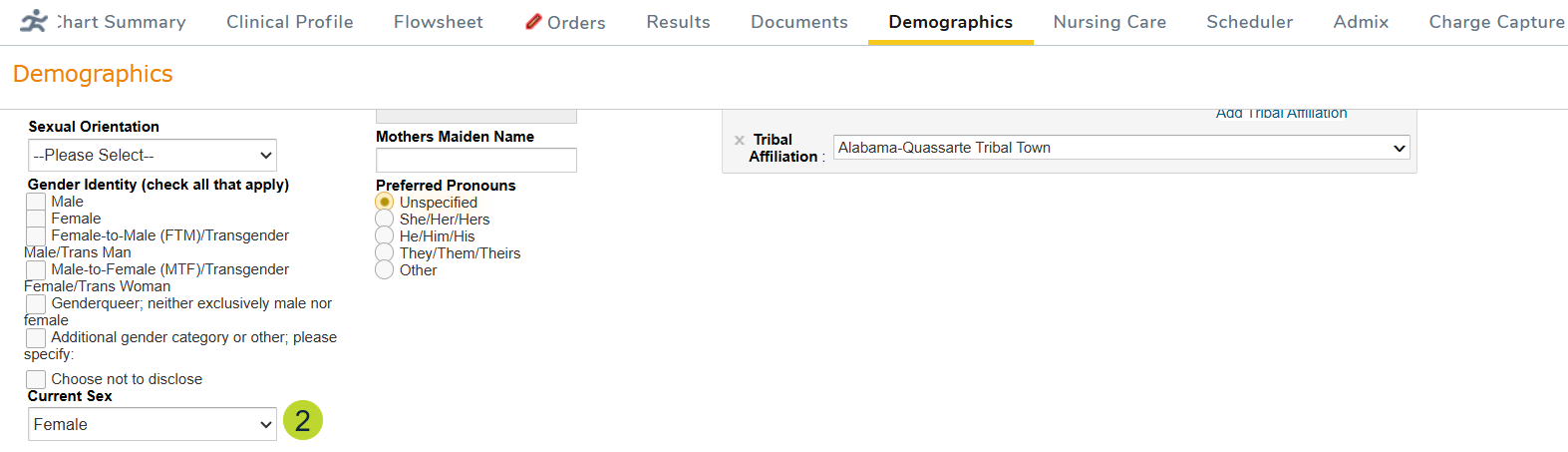The image size is (1568, 452).
Task: Select They/Them/Theirs pronouns option
Action: point(385,252)
